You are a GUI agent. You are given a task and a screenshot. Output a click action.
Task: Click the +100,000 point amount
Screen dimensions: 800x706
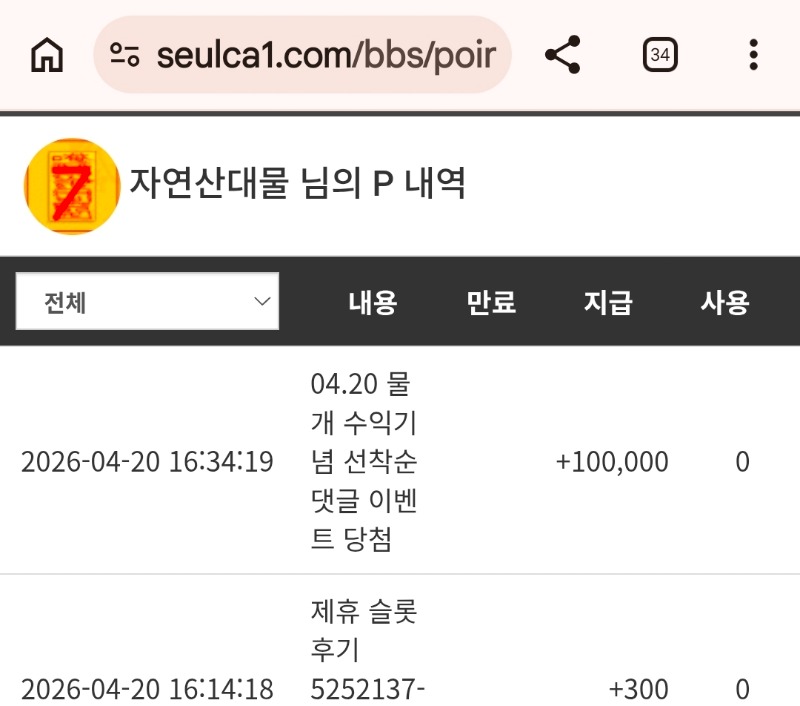(x=612, y=462)
